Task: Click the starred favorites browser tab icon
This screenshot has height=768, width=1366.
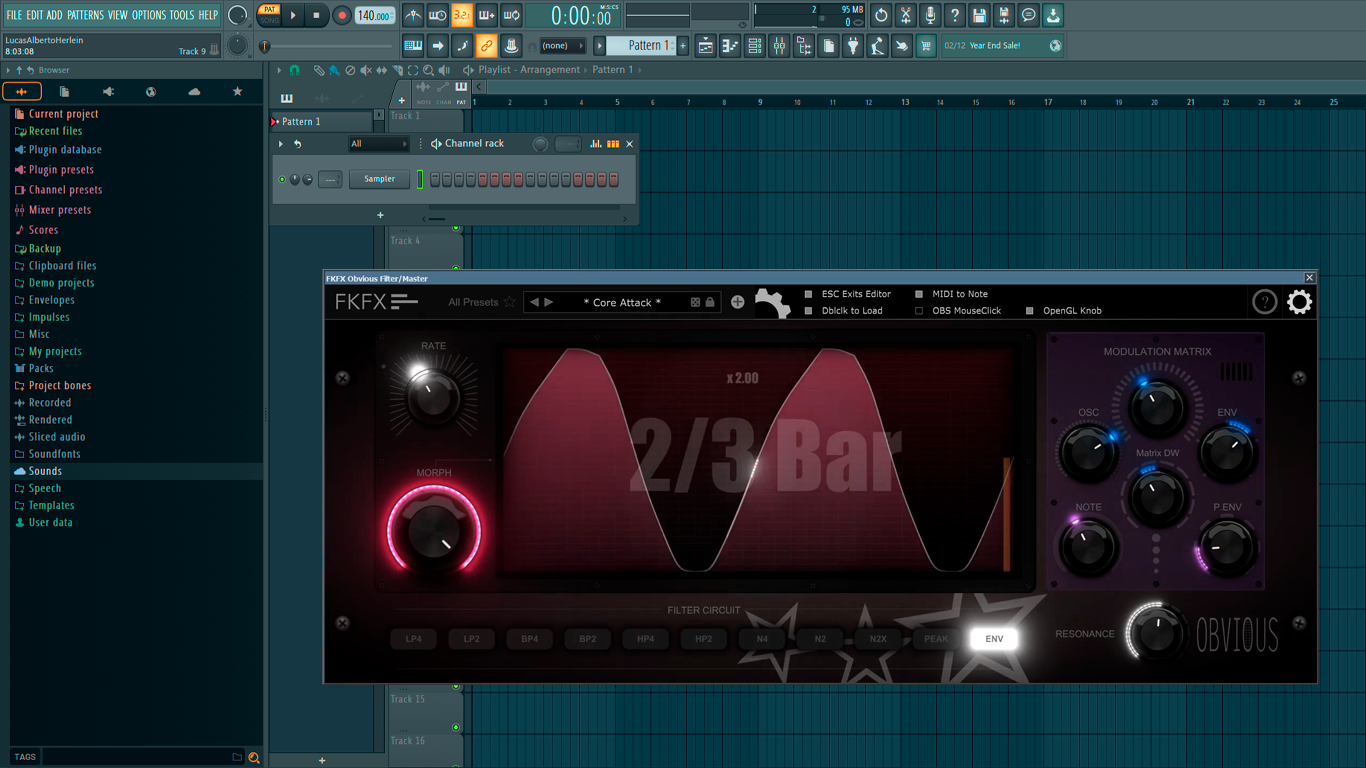Action: tap(237, 92)
